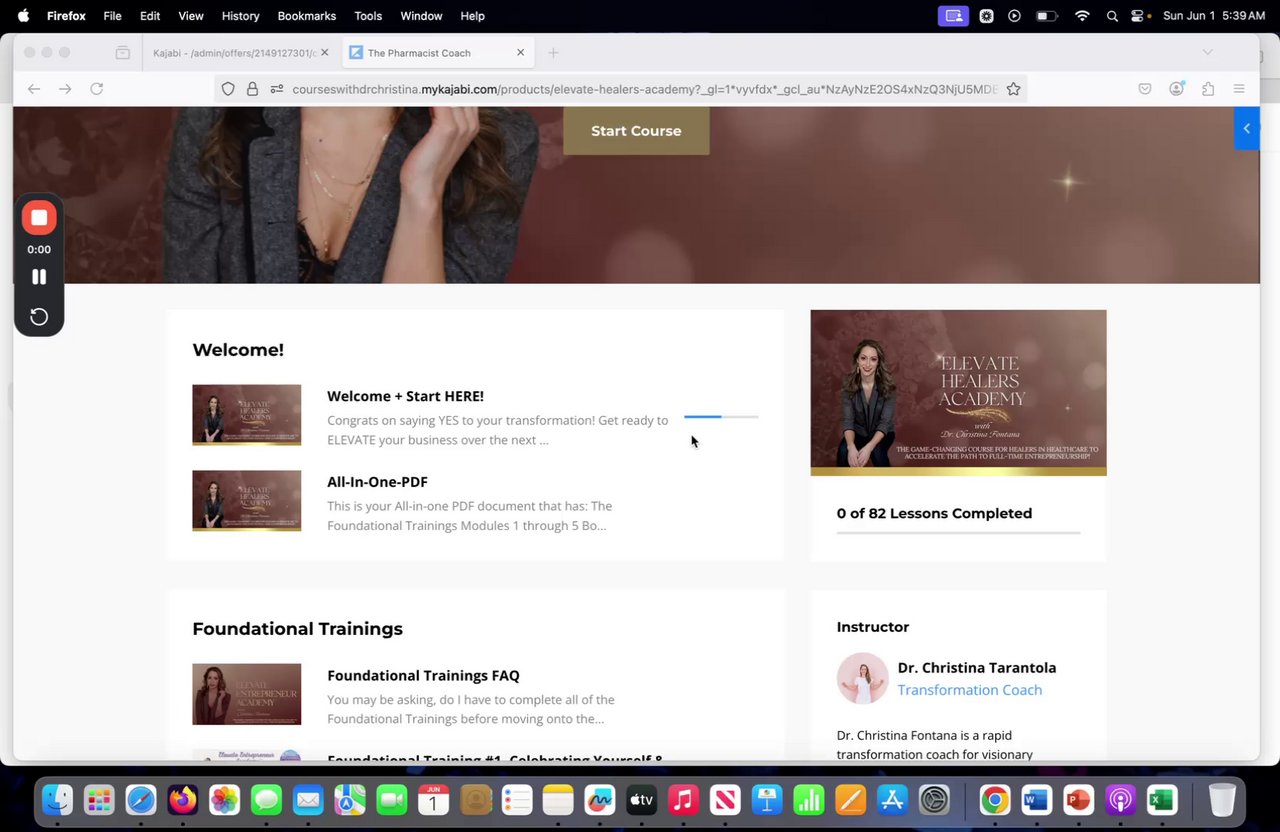The height and width of the screenshot is (832, 1280).
Task: Click Dr. Christina Tarantola instructor avatar
Action: [862, 678]
